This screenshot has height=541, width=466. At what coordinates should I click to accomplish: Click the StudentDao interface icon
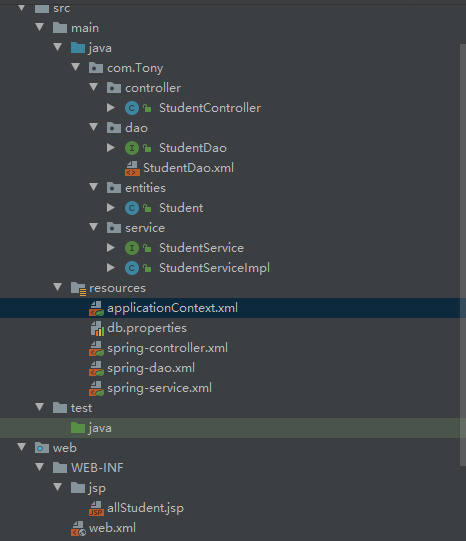[x=132, y=148]
